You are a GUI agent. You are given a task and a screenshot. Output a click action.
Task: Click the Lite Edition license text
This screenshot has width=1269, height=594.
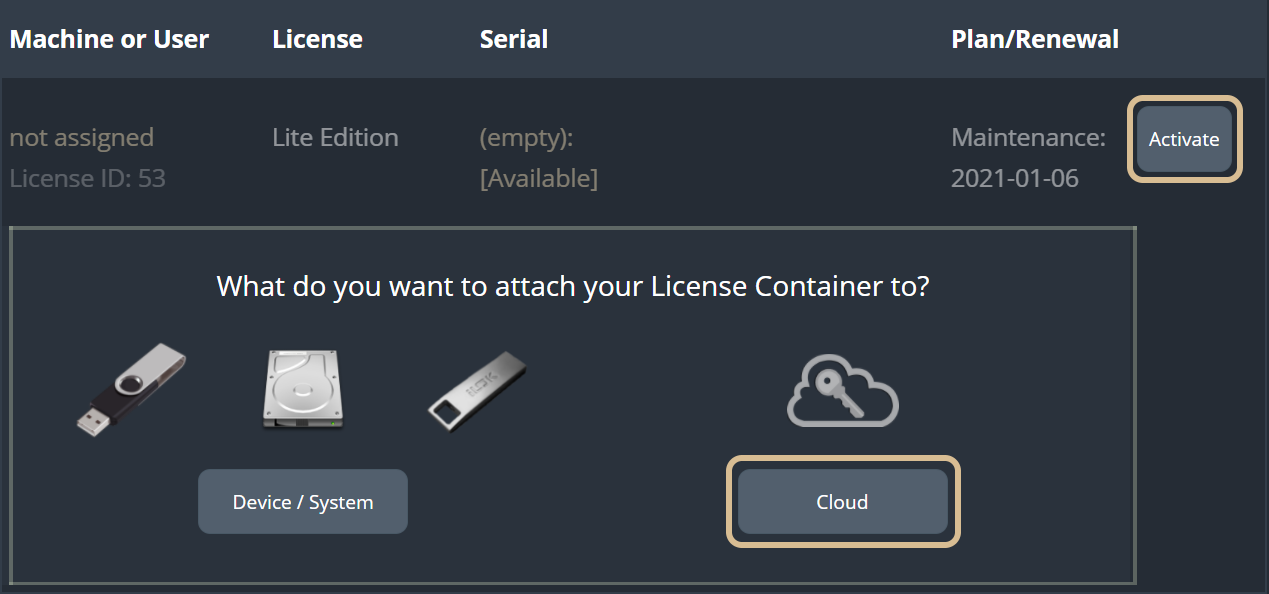click(335, 137)
